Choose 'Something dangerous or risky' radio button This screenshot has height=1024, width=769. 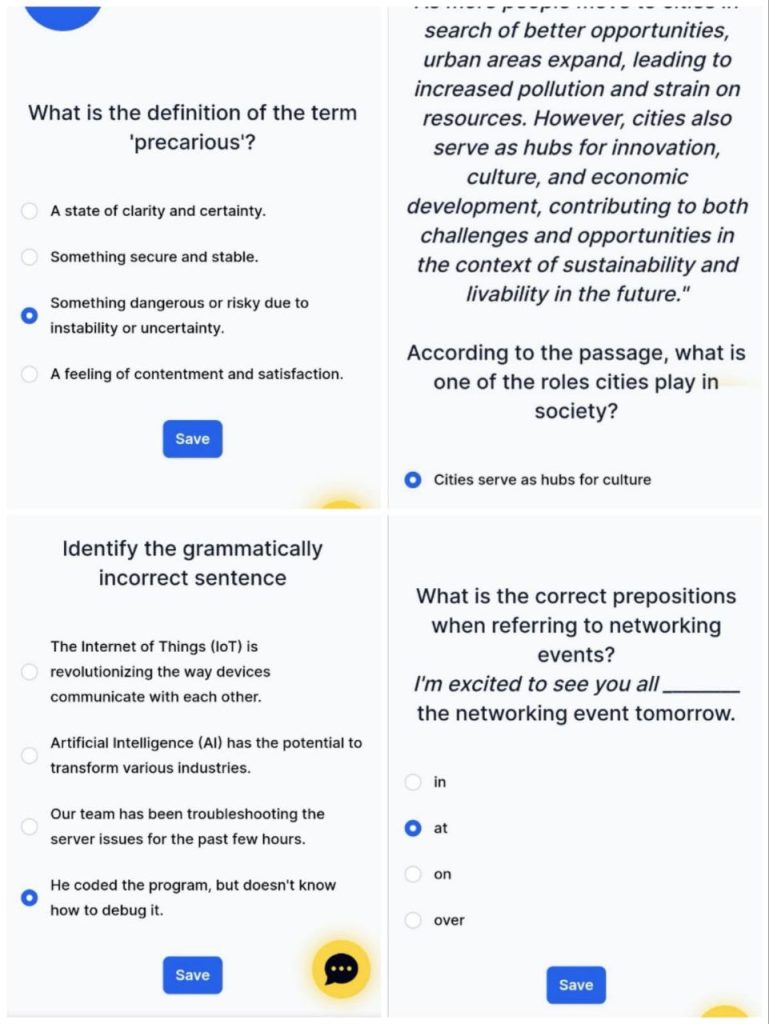tap(30, 315)
